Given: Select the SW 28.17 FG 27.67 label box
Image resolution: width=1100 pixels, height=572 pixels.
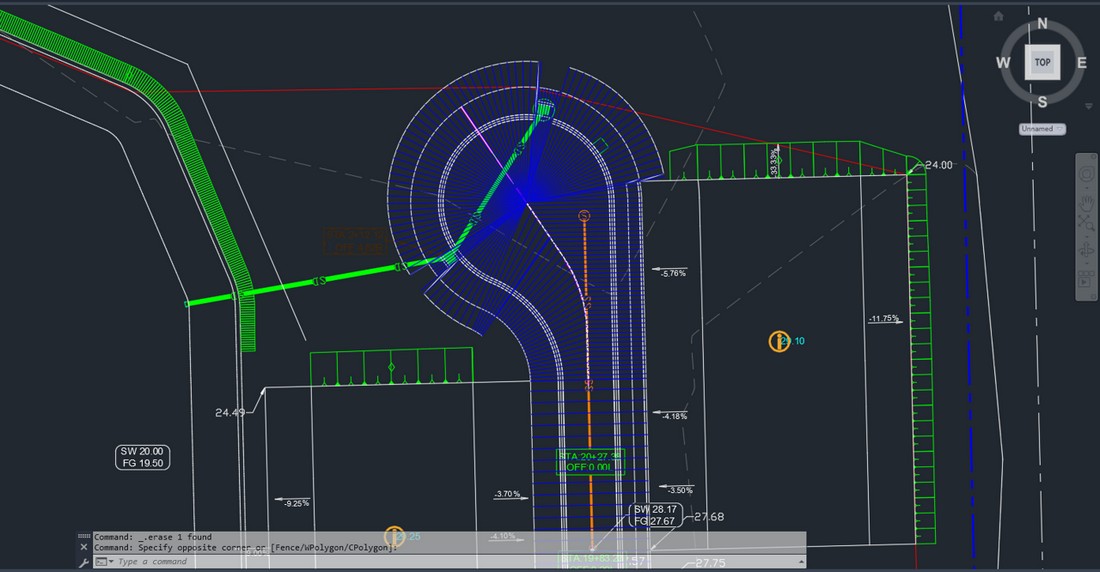Looking at the screenshot, I should (656, 515).
